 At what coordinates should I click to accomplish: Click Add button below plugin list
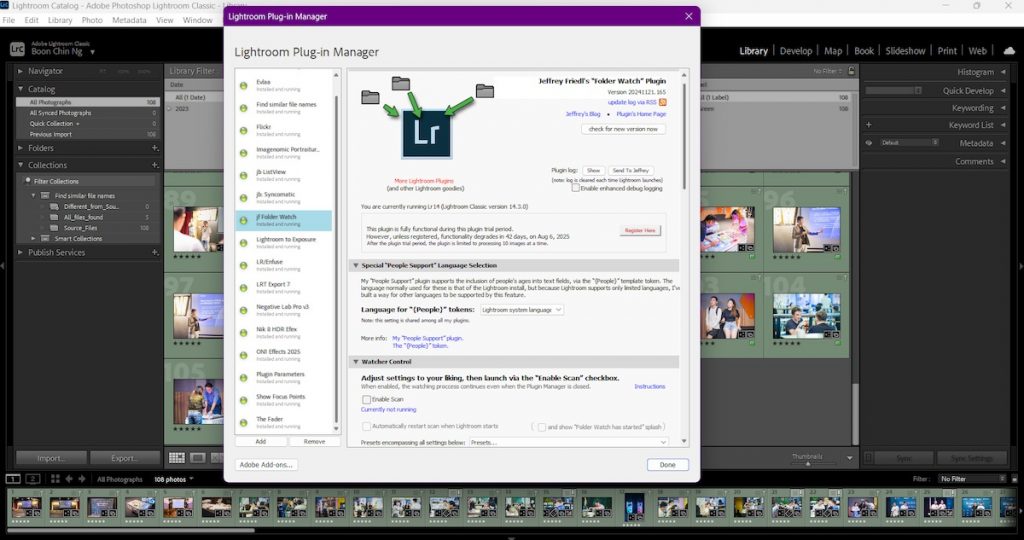(261, 441)
